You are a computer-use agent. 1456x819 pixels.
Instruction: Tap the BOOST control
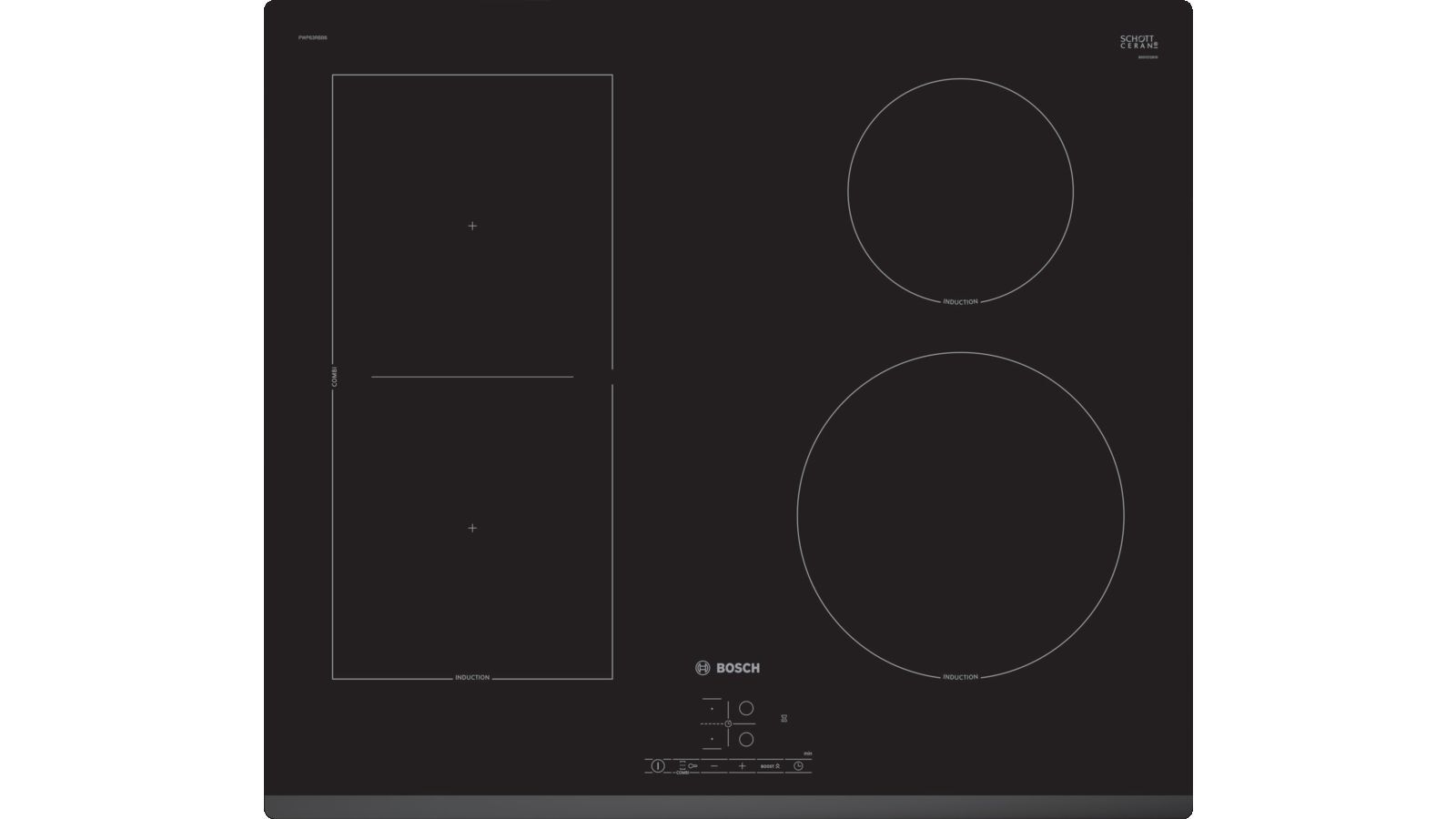770,766
